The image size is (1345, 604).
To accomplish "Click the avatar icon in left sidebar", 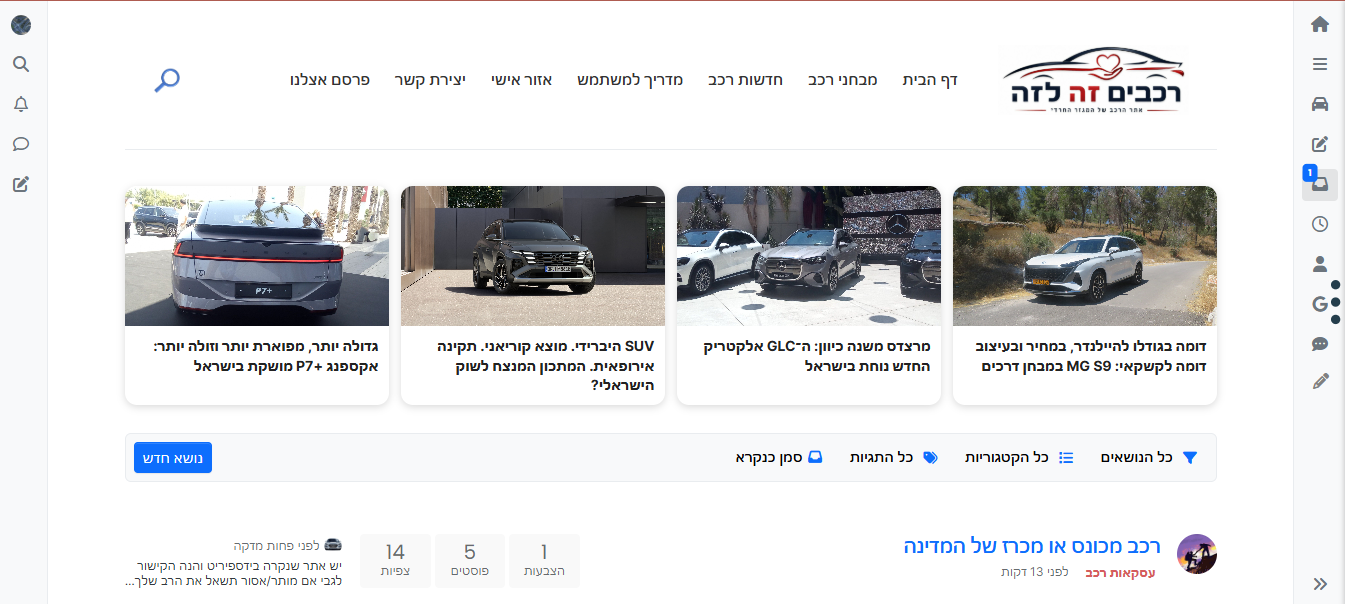I will [x=21, y=24].
